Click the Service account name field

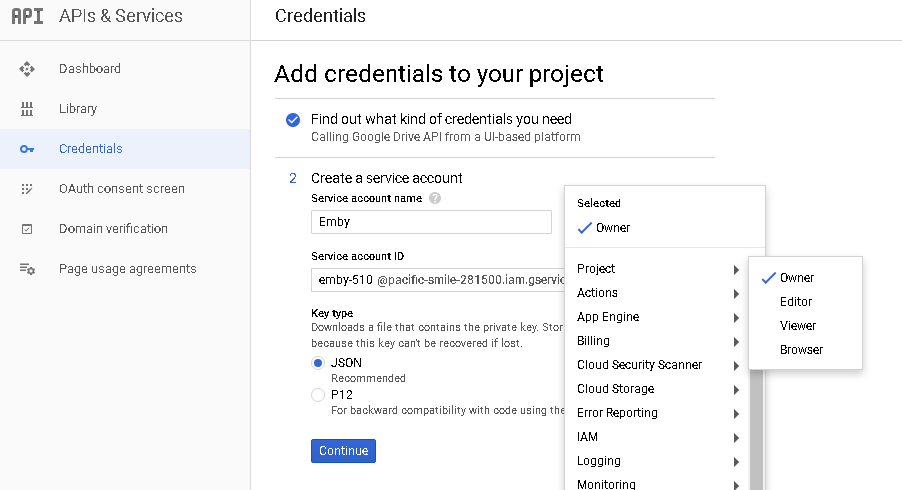[x=431, y=222]
